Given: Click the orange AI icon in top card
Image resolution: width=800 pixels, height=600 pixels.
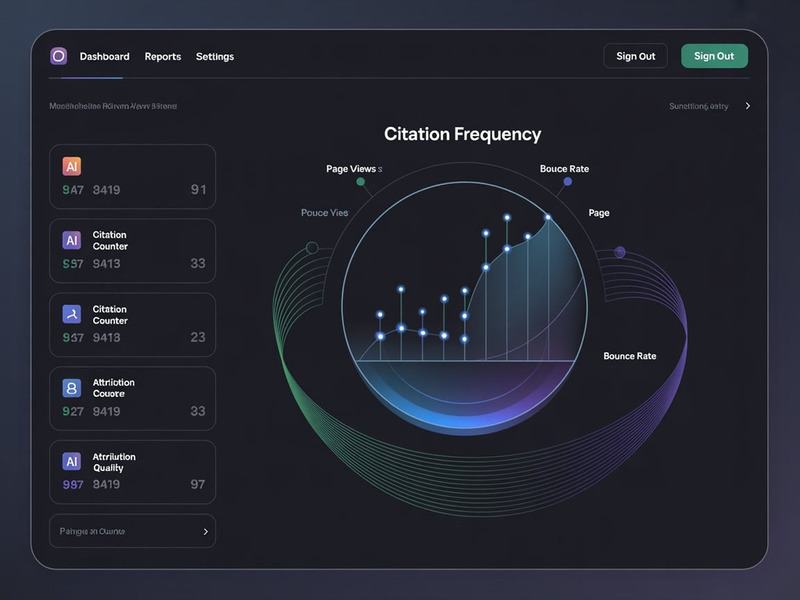Looking at the screenshot, I should click(x=72, y=166).
